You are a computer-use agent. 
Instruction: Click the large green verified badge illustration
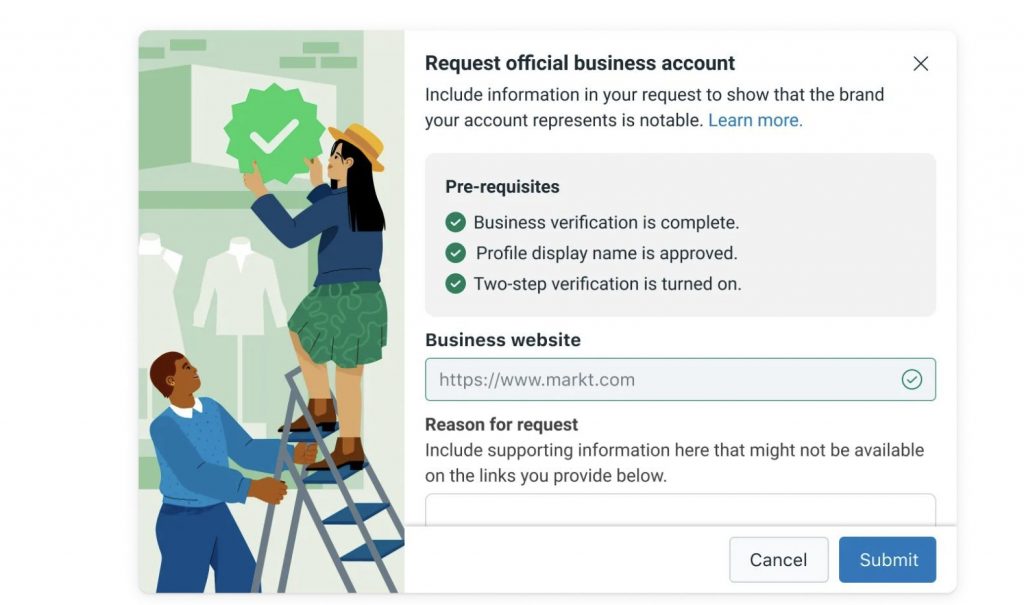pyautogui.click(x=274, y=134)
